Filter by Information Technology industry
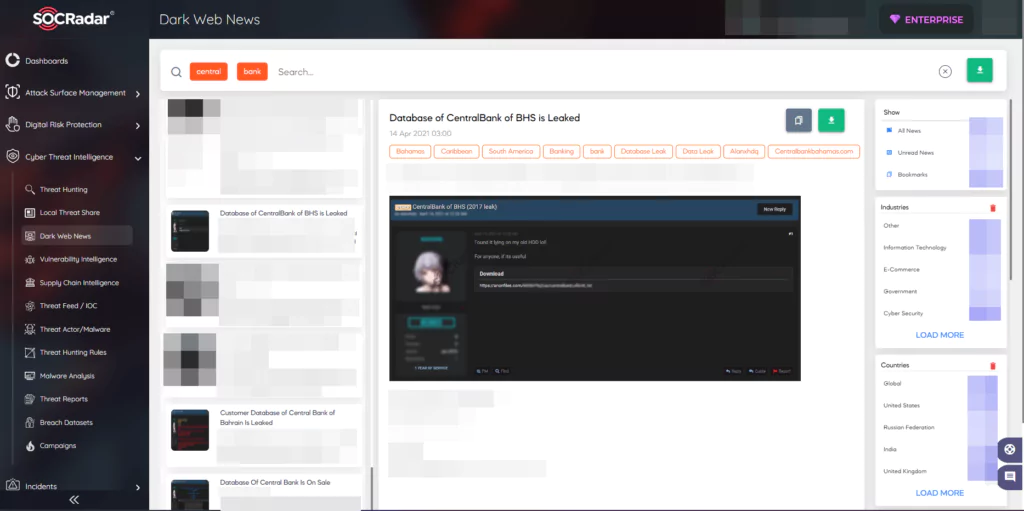The image size is (1024, 511). click(x=914, y=248)
